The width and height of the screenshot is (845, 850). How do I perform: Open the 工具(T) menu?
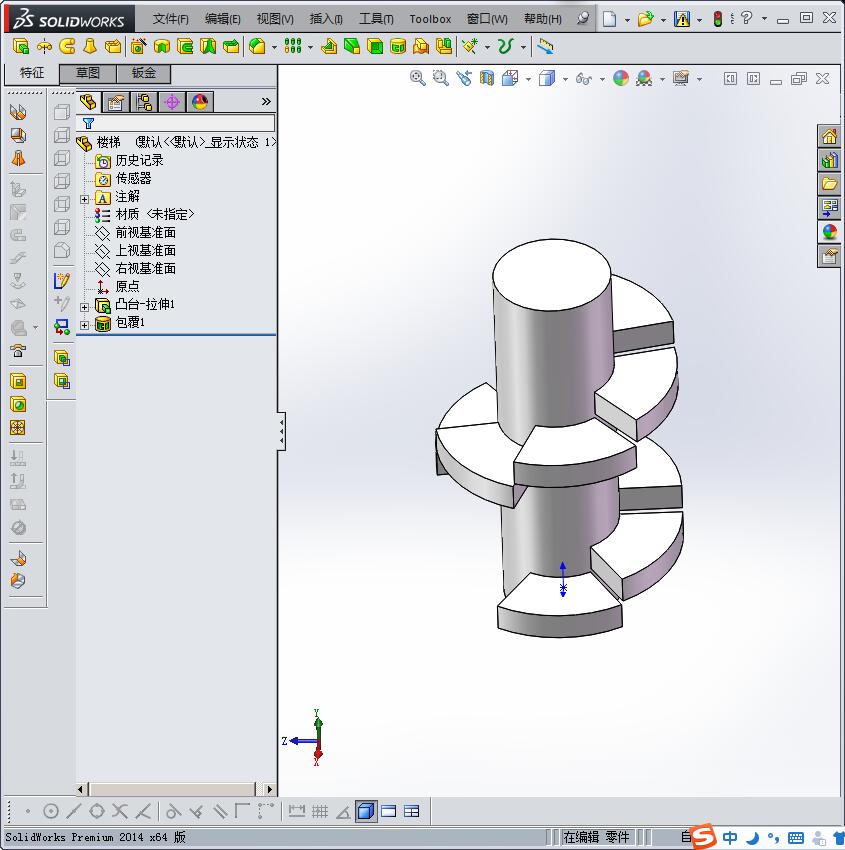click(376, 19)
